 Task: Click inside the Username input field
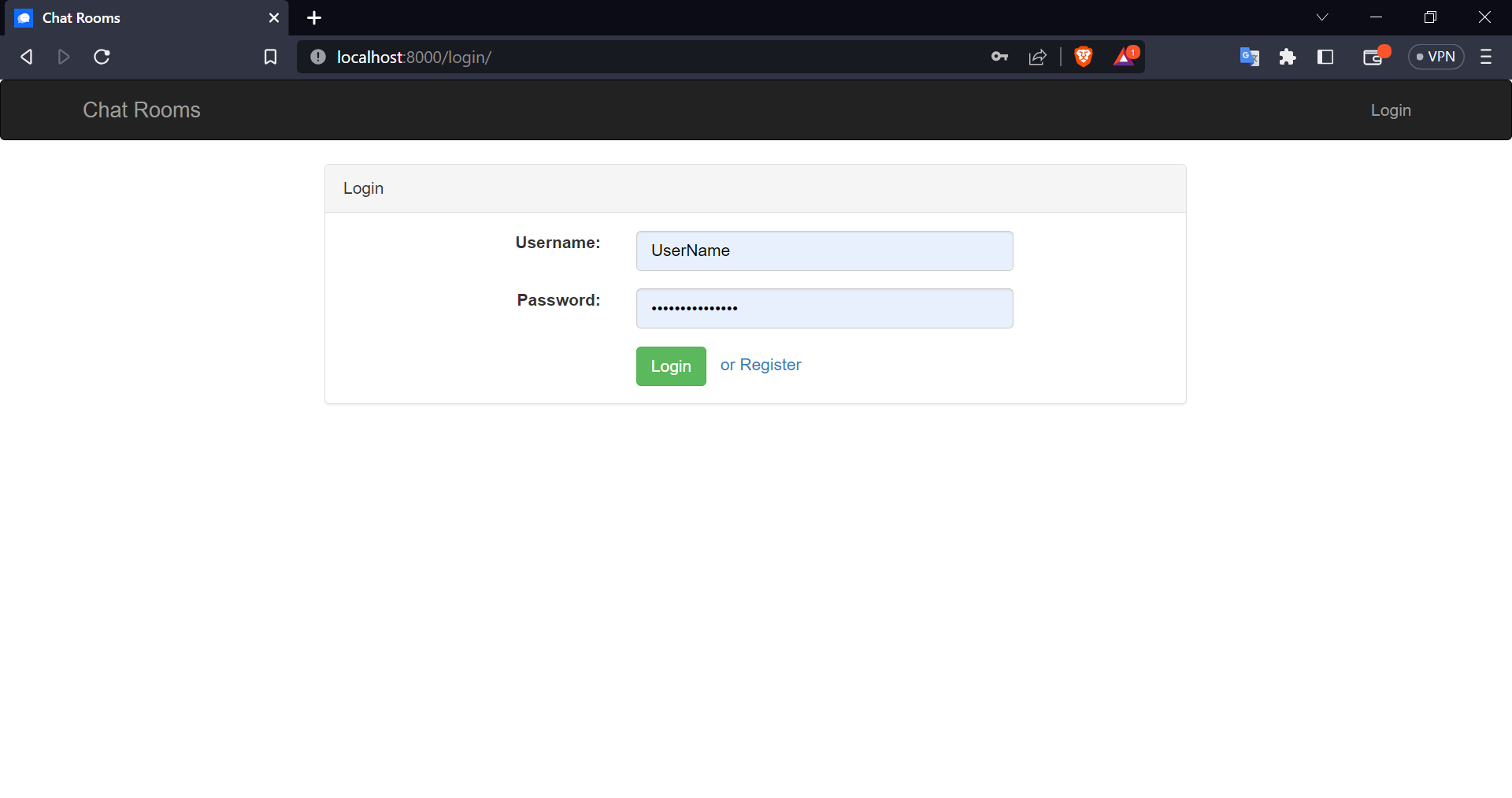tap(824, 251)
